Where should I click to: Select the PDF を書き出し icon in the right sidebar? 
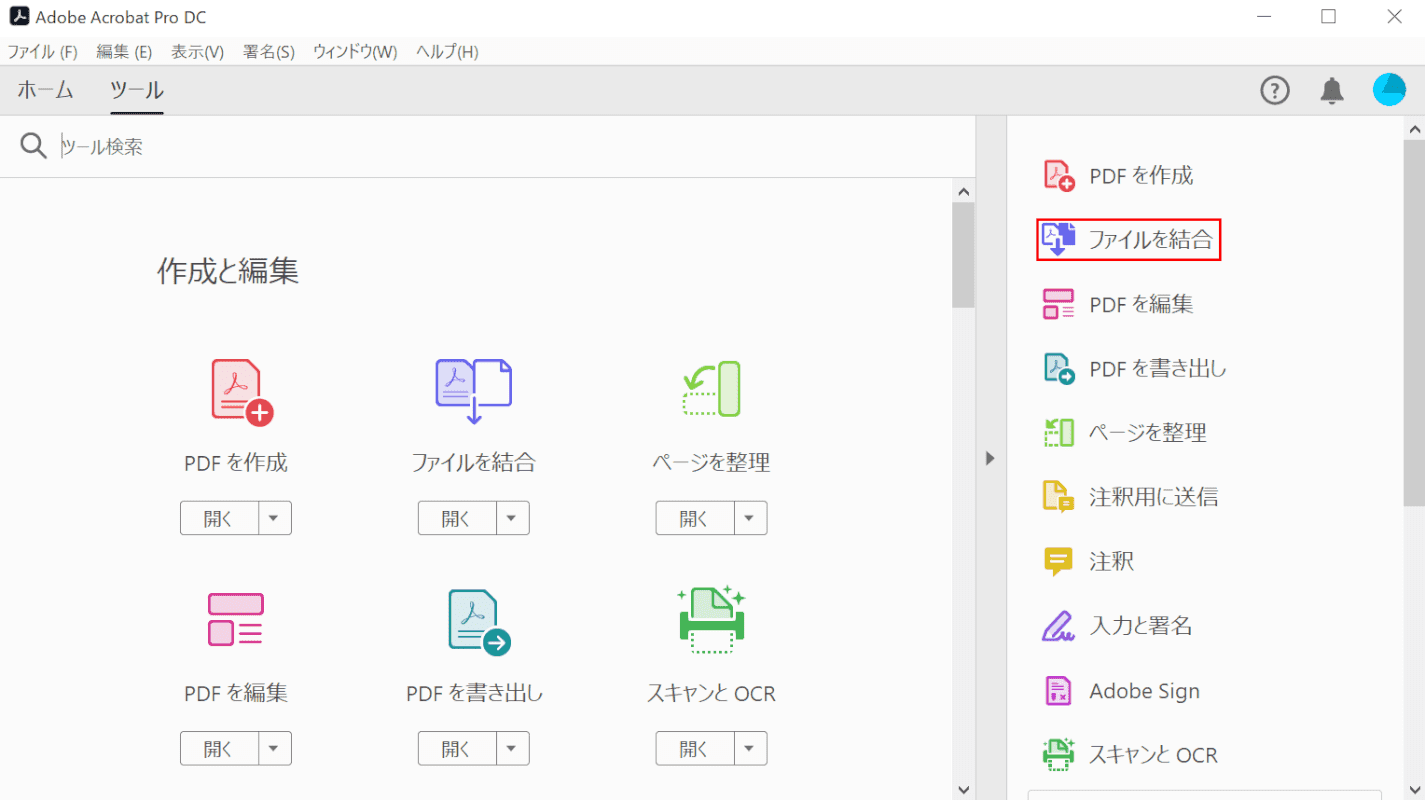coord(1059,369)
